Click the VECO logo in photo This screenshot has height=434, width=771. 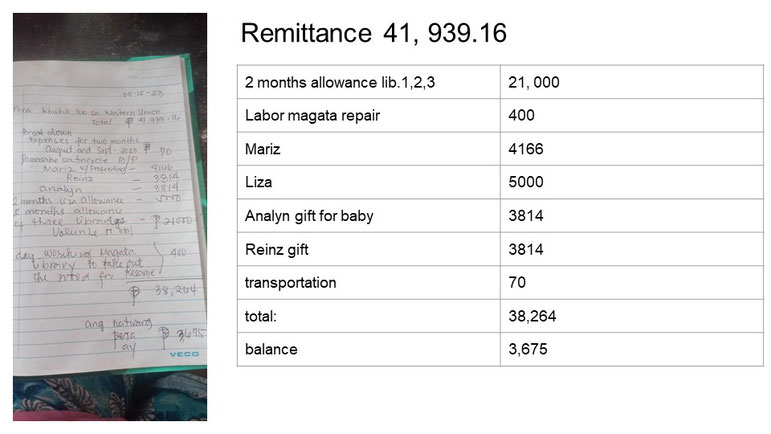tap(184, 354)
